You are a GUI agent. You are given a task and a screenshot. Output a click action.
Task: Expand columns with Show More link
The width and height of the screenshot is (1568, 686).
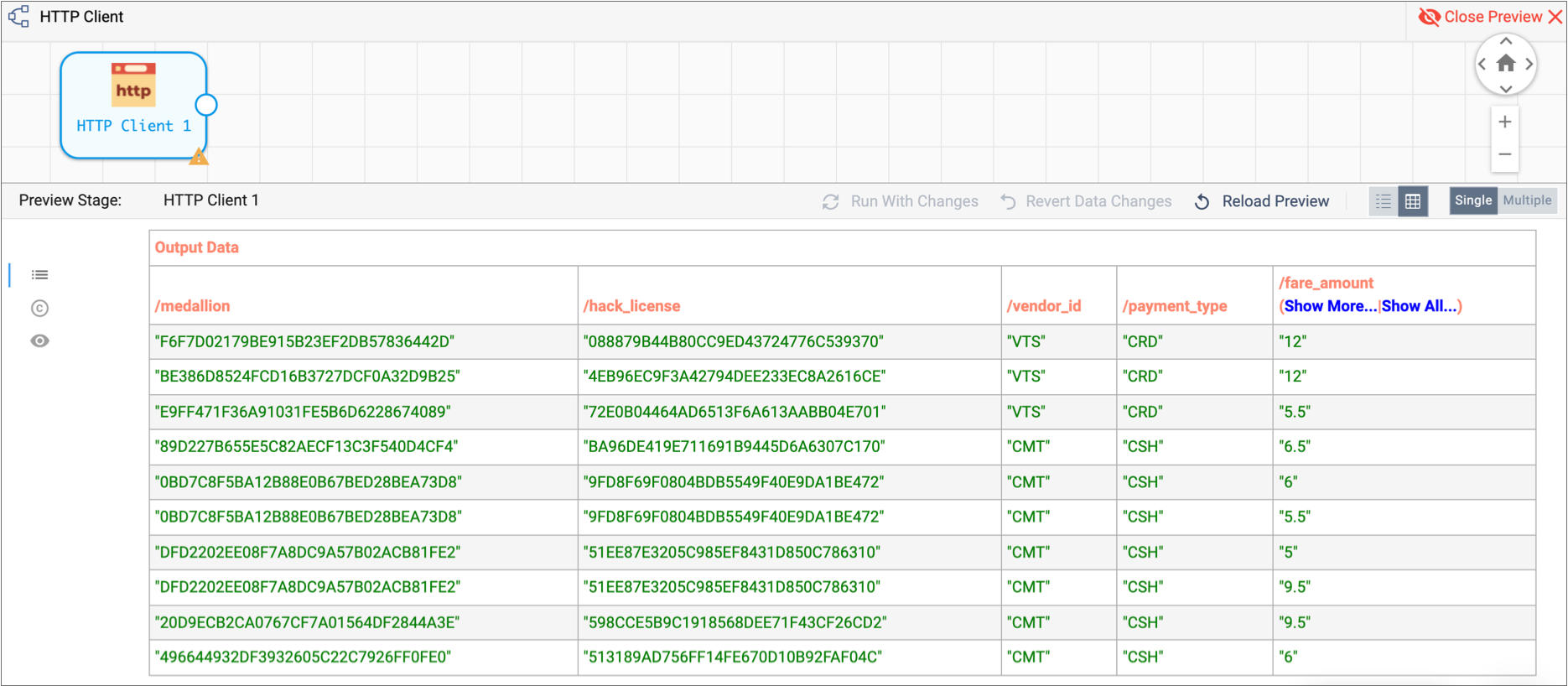[1330, 306]
